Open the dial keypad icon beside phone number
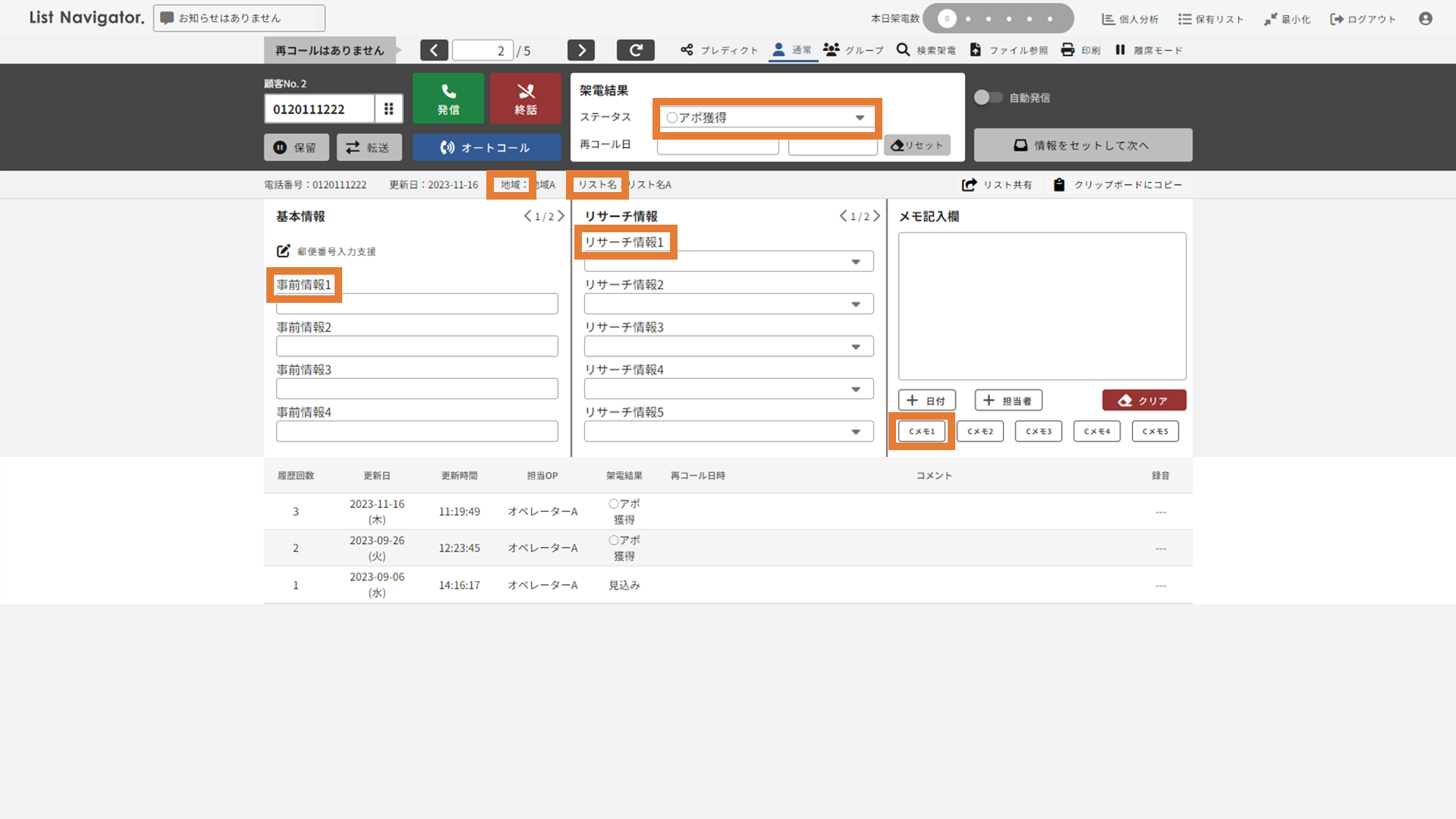The image size is (1456, 819). pyautogui.click(x=388, y=109)
